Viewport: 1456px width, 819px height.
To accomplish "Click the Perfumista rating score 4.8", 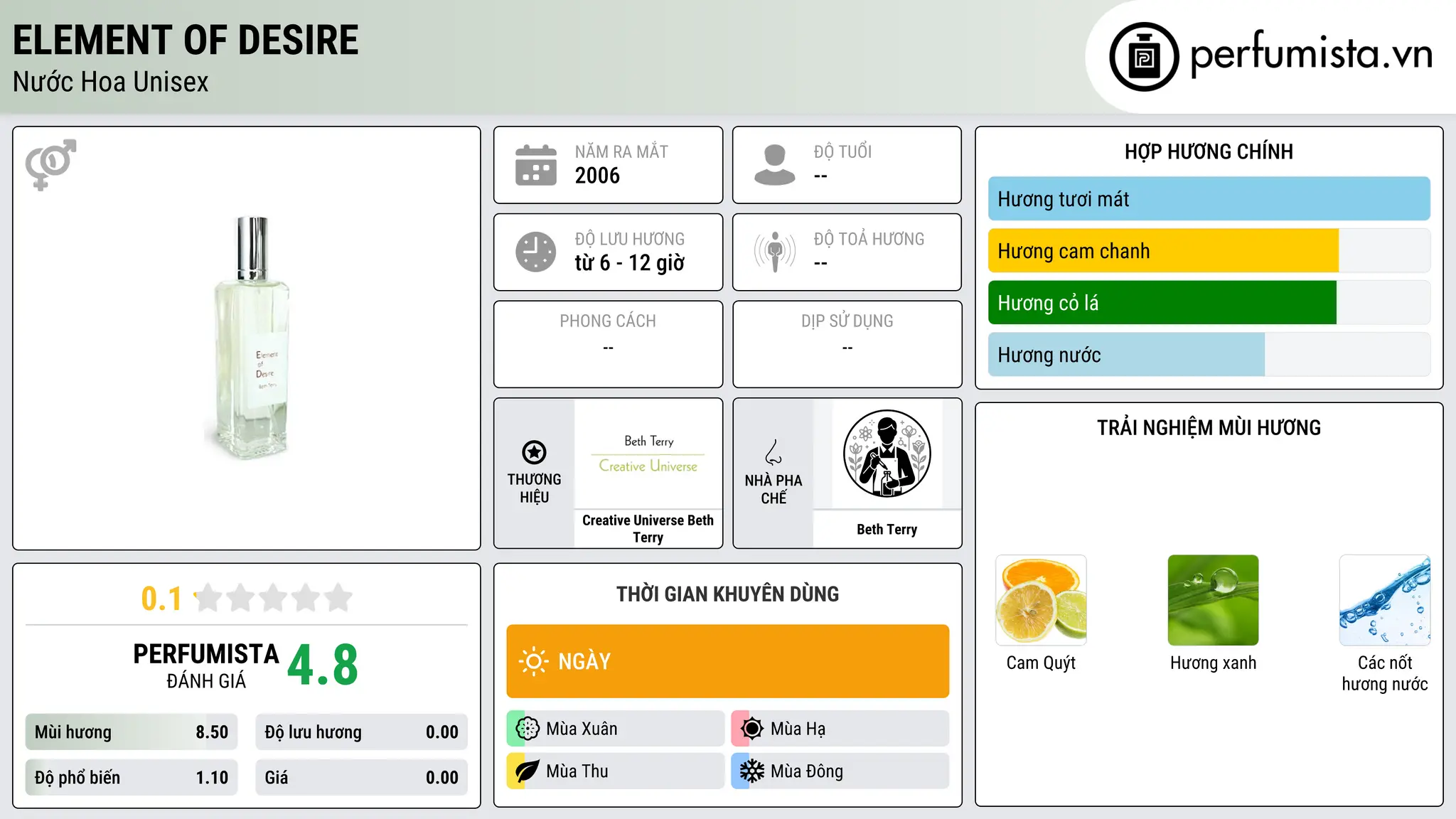I will (x=323, y=665).
